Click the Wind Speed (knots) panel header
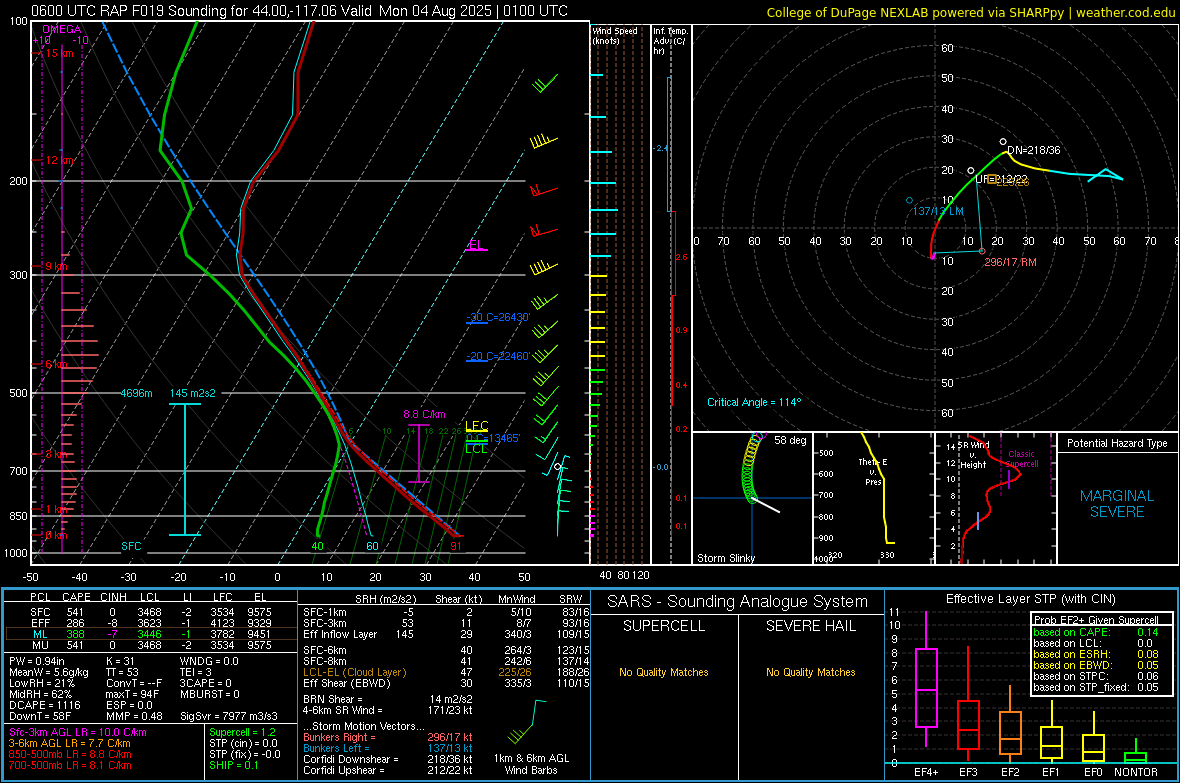This screenshot has height=783, width=1180. click(x=615, y=35)
